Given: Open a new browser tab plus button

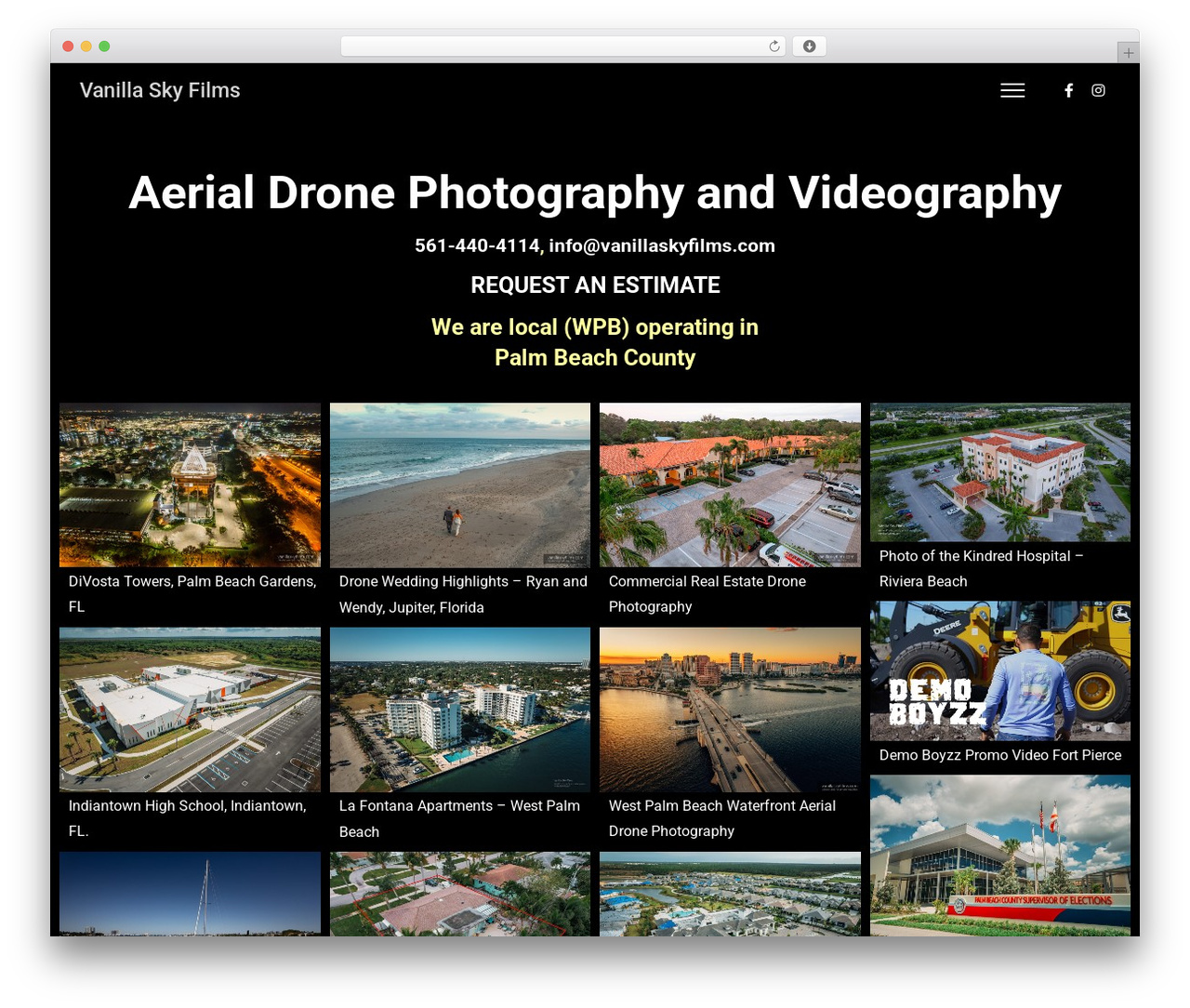Looking at the screenshot, I should click(x=1128, y=53).
